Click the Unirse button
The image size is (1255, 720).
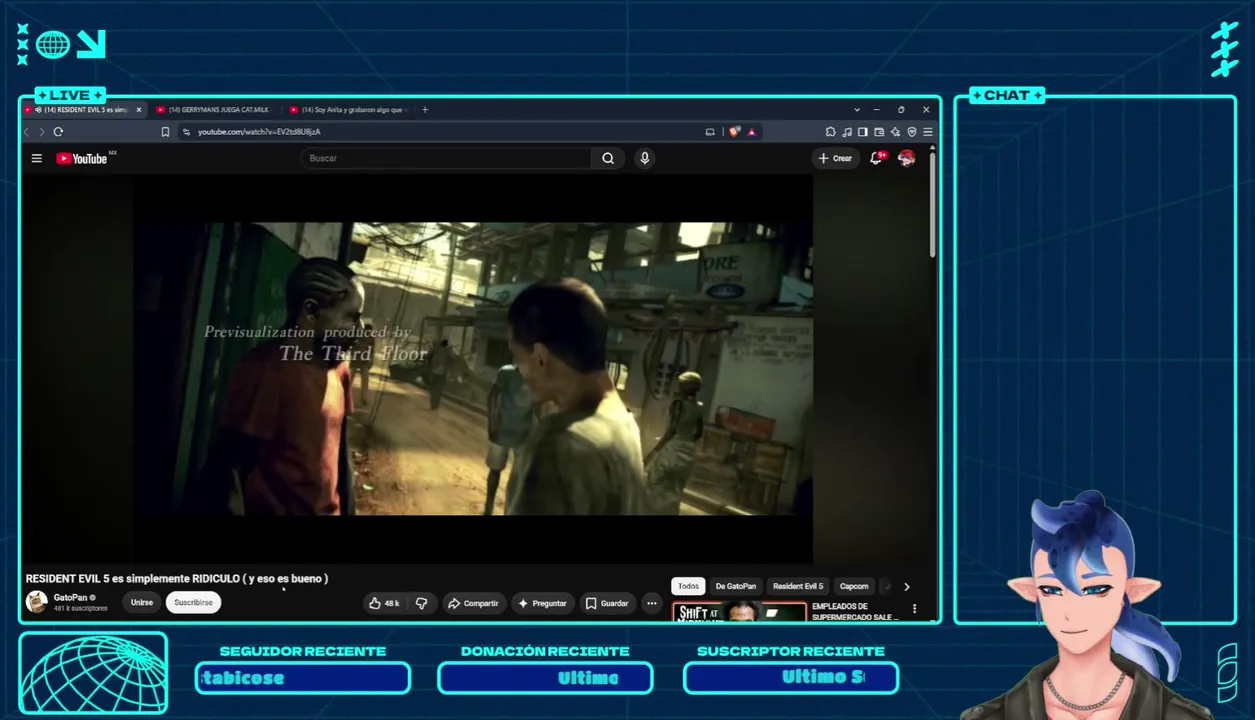coord(142,603)
